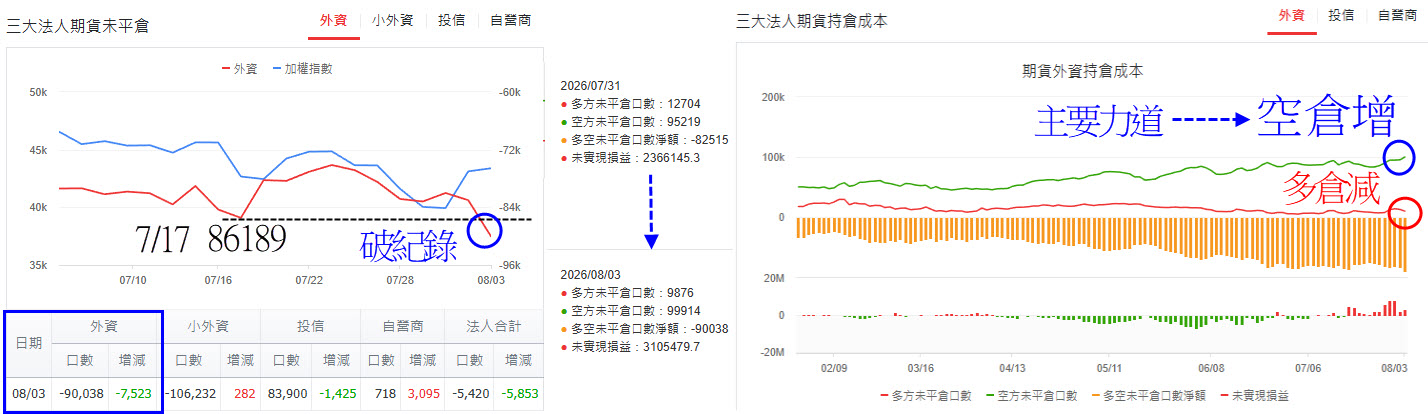This screenshot has width=1428, height=414.
Task: Open 自營商 tab in 期貨持倉成本 panel
Action: (1397, 15)
